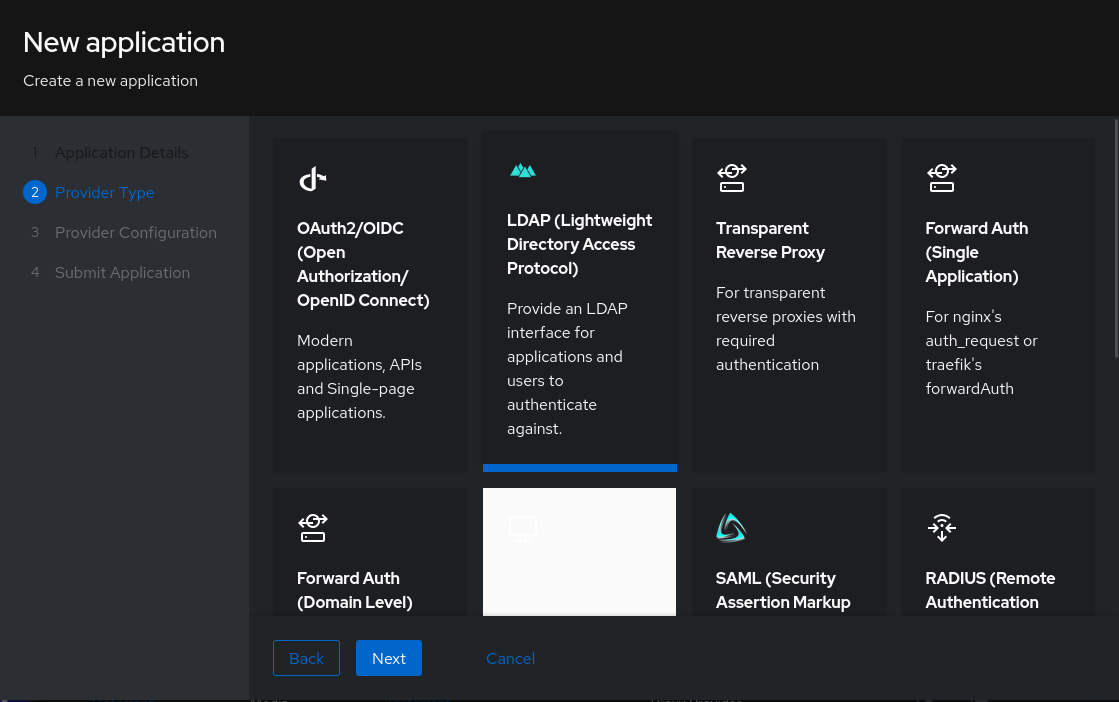Click the step number 2 circle
1119x702 pixels.
coord(35,193)
